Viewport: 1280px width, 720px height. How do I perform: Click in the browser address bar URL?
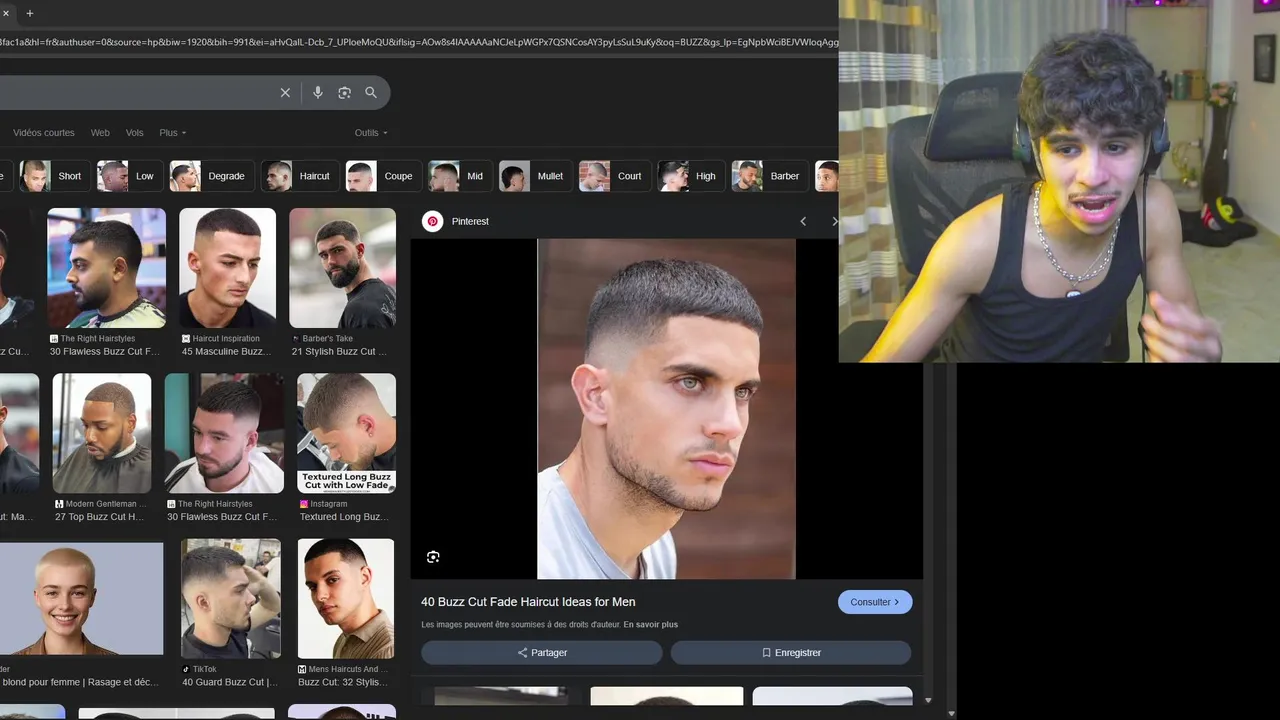pos(418,42)
